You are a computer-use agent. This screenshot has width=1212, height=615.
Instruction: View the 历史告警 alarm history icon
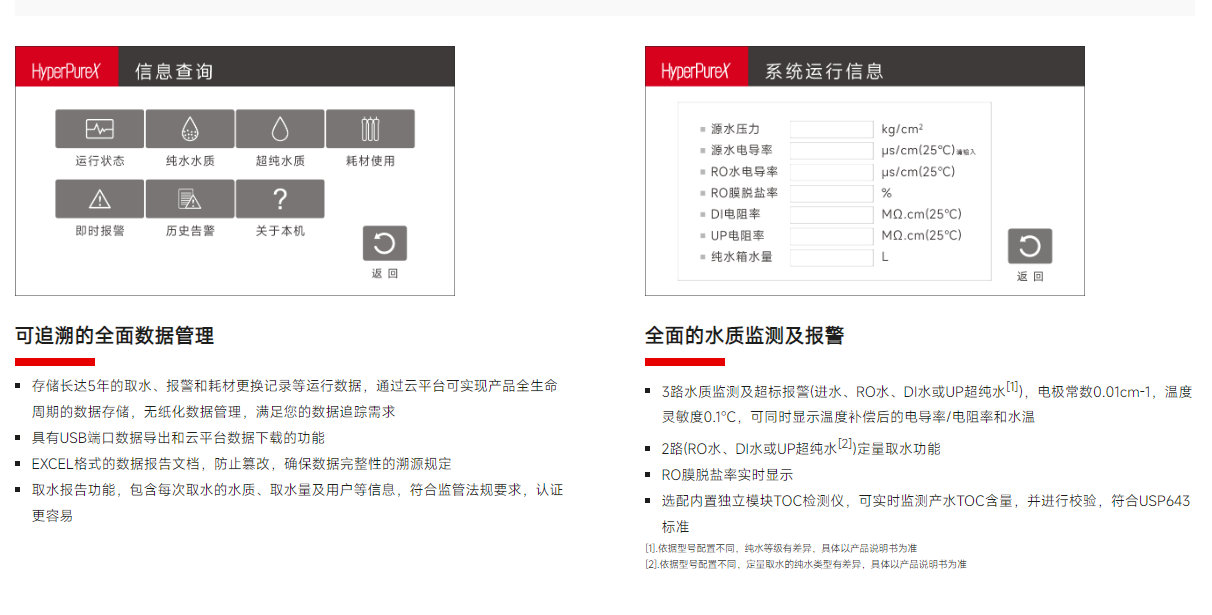[190, 199]
